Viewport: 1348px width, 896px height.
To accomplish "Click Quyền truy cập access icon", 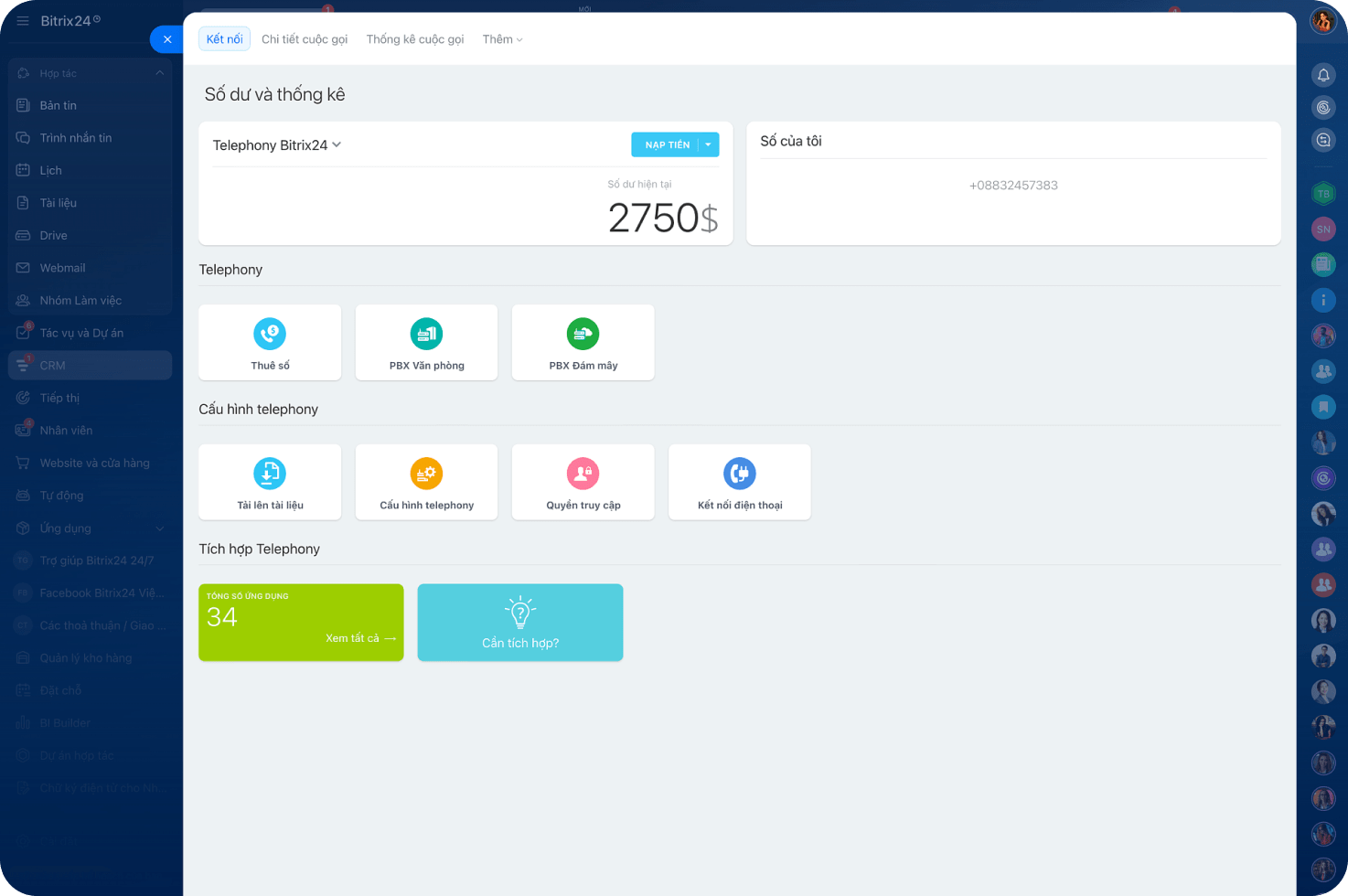I will coord(583,474).
